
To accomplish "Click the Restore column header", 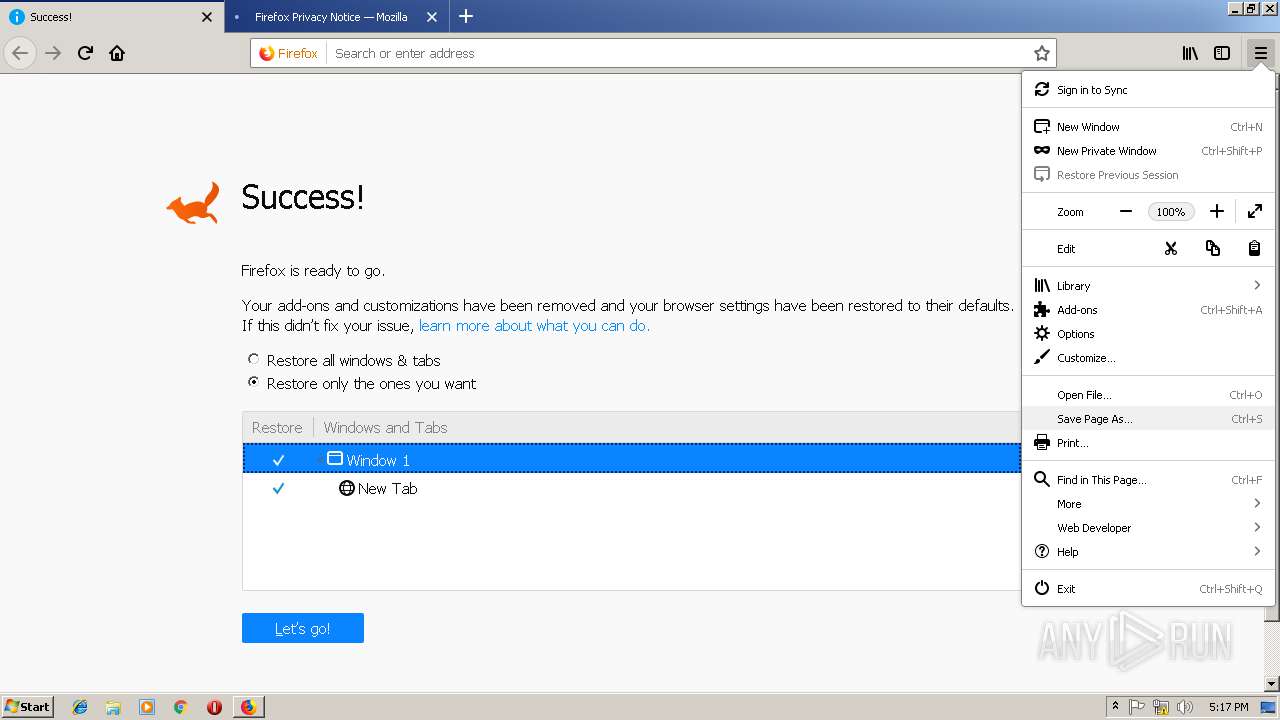I will [x=277, y=427].
